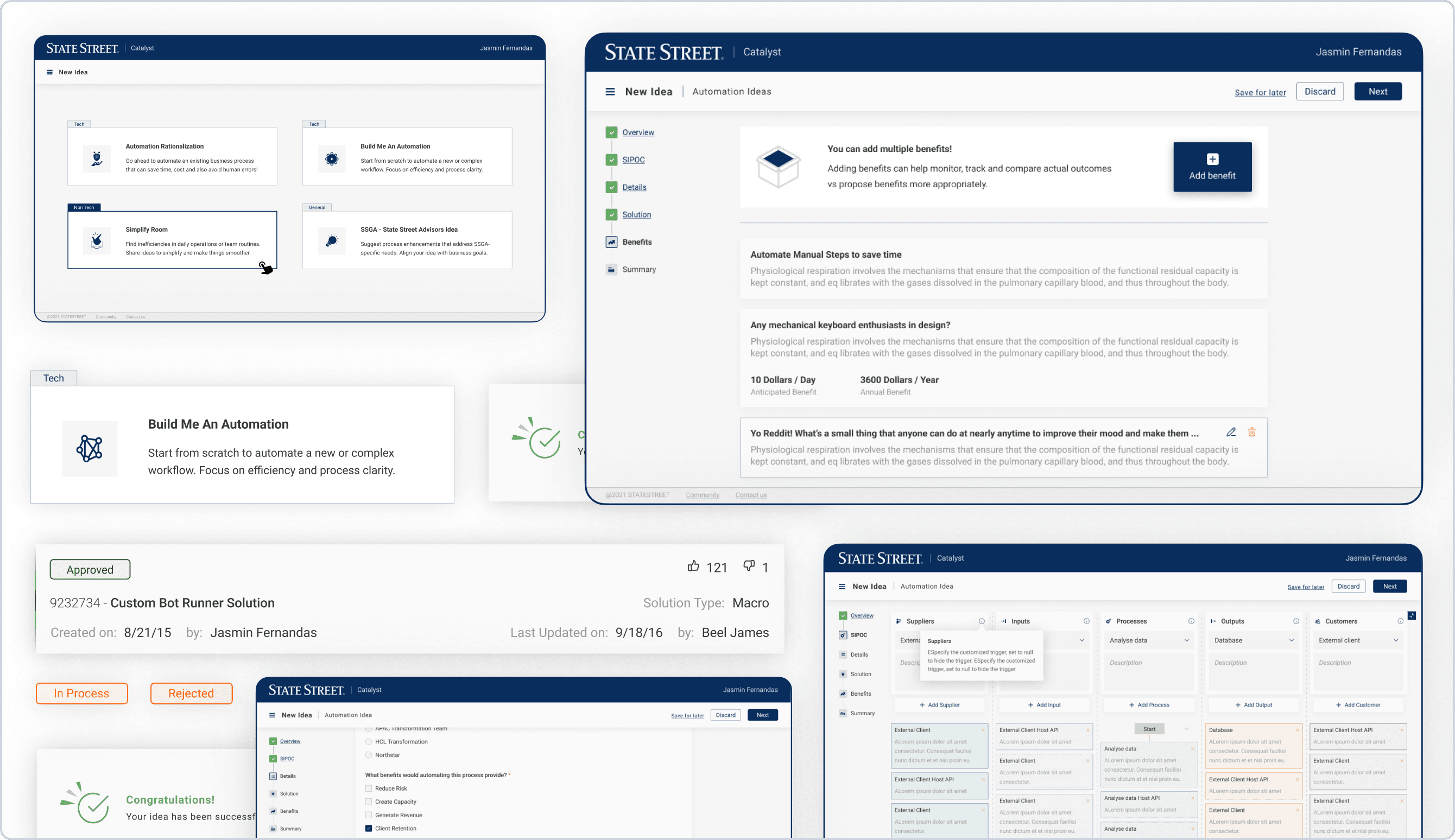Remove the first External Client supplier card with its X
This screenshot has width=1455, height=840.
click(x=983, y=730)
